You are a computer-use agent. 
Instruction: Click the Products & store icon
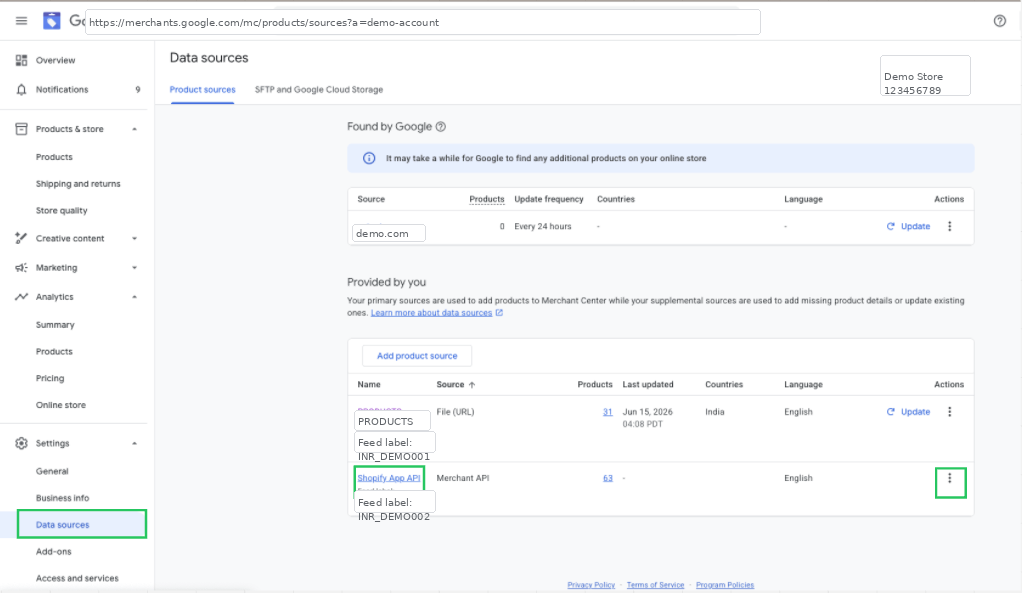click(22, 129)
